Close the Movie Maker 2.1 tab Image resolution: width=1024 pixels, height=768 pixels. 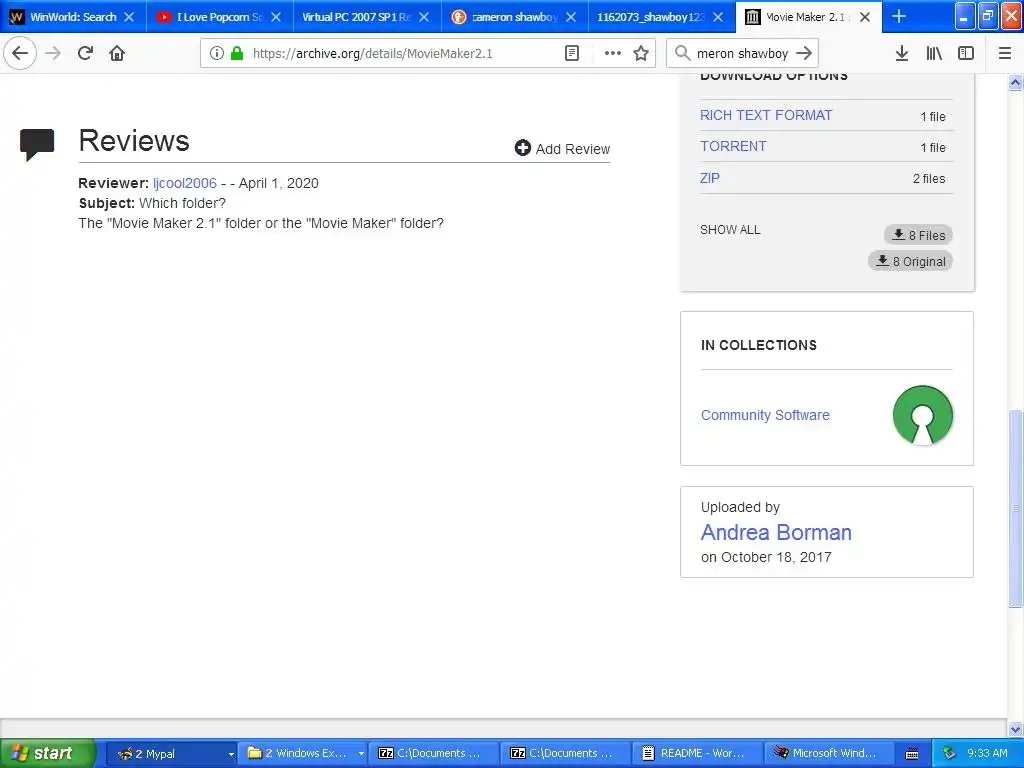(865, 17)
